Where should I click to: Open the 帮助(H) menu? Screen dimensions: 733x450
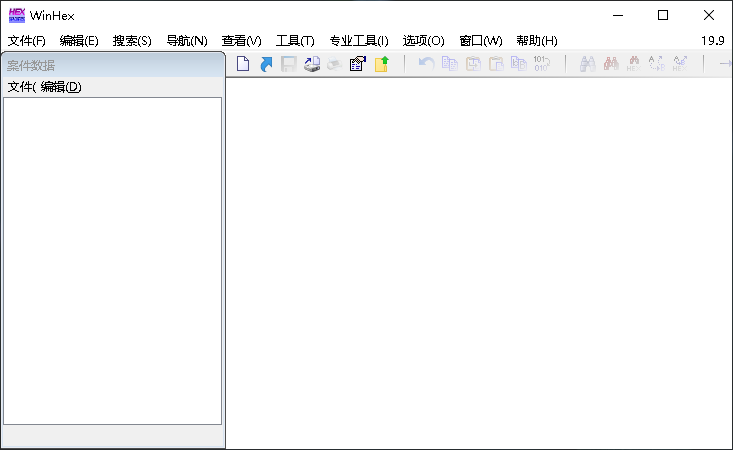(537, 41)
